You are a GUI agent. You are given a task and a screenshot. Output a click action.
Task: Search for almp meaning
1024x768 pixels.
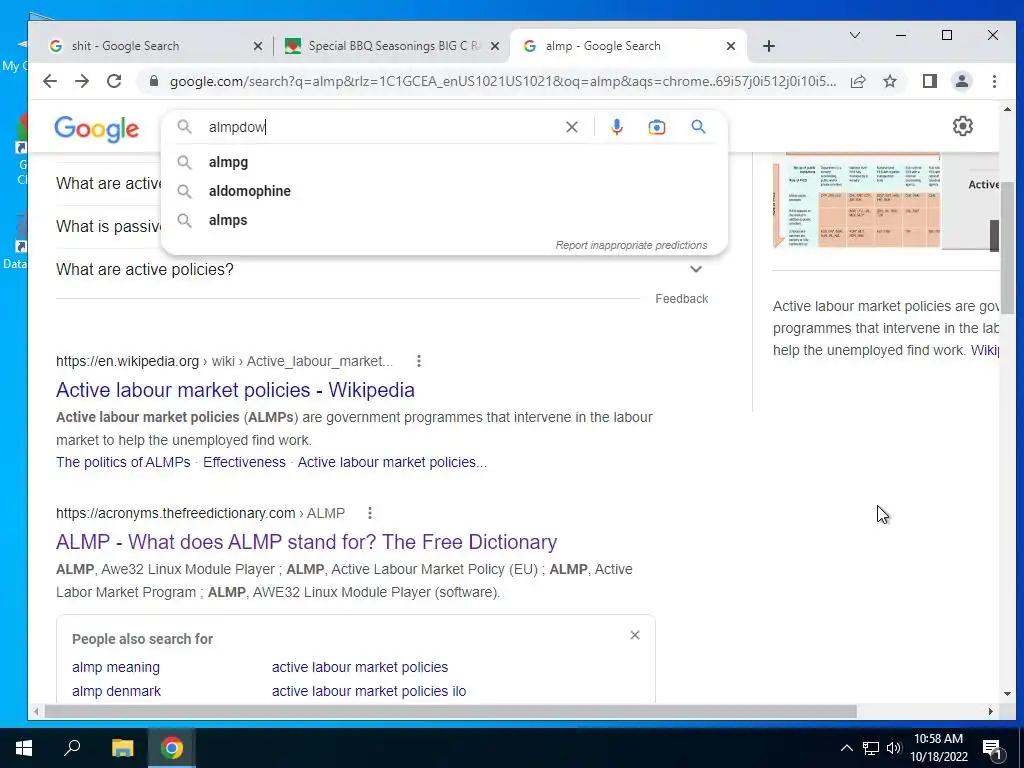[x=116, y=667]
